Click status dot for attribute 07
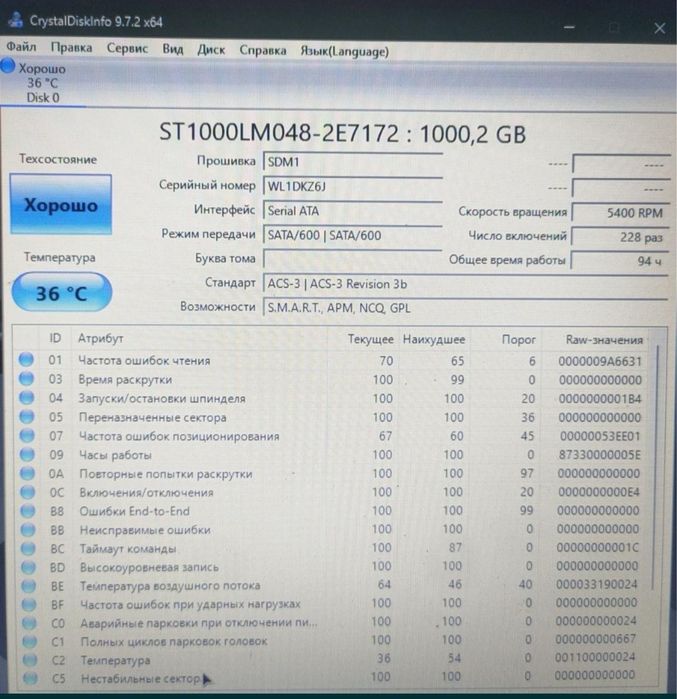The image size is (677, 699). coord(27,435)
